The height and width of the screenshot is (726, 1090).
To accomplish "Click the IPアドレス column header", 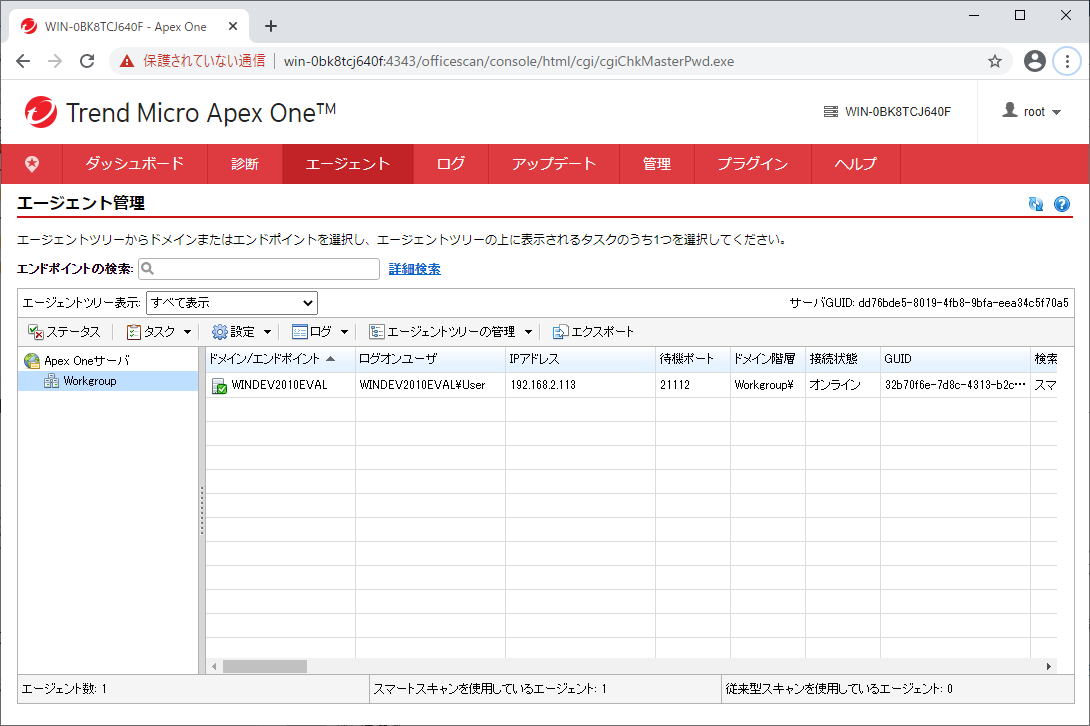I will (580, 359).
